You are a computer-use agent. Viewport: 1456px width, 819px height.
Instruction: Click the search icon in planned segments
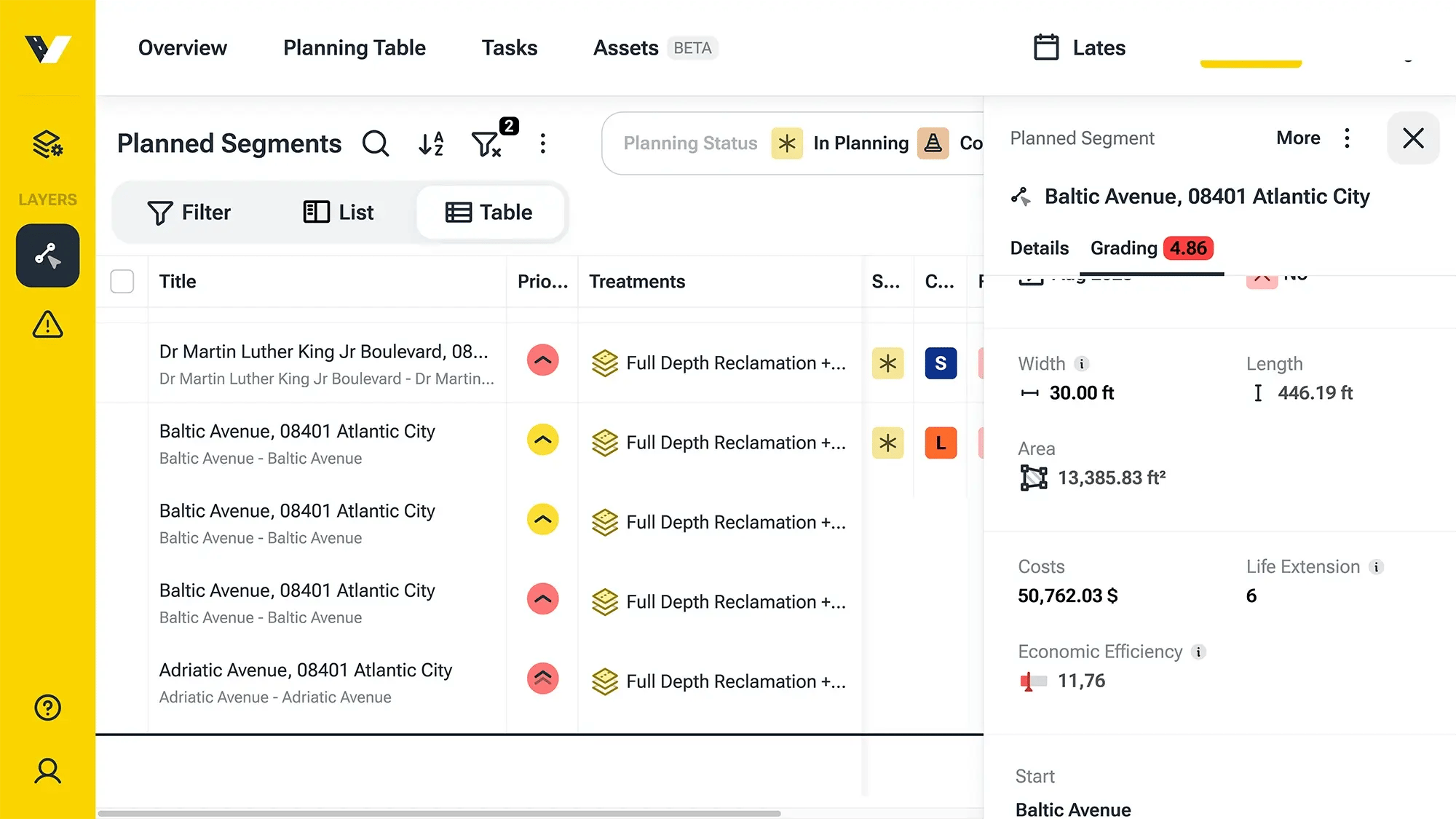(377, 143)
